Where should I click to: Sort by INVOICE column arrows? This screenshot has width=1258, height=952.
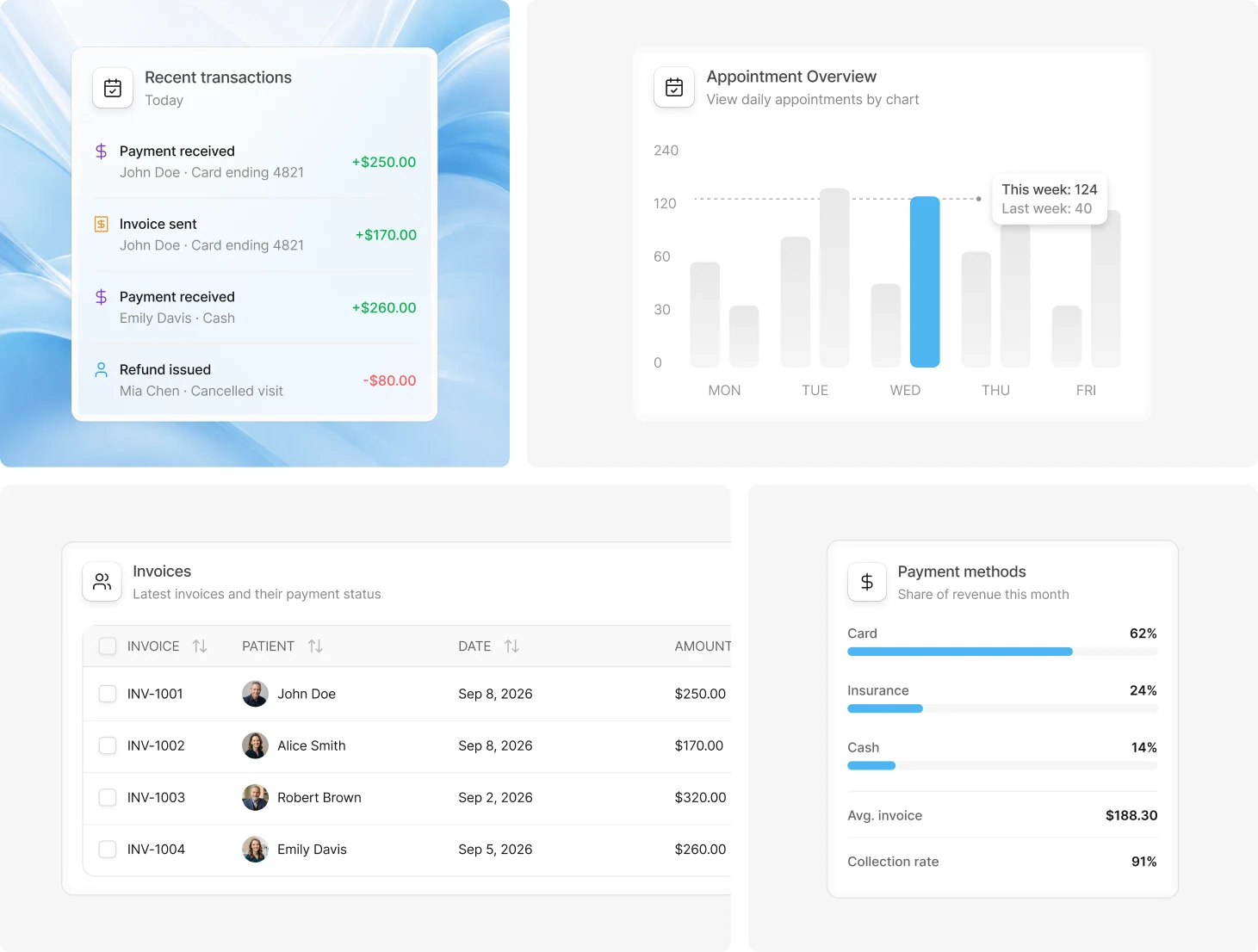pyautogui.click(x=200, y=646)
